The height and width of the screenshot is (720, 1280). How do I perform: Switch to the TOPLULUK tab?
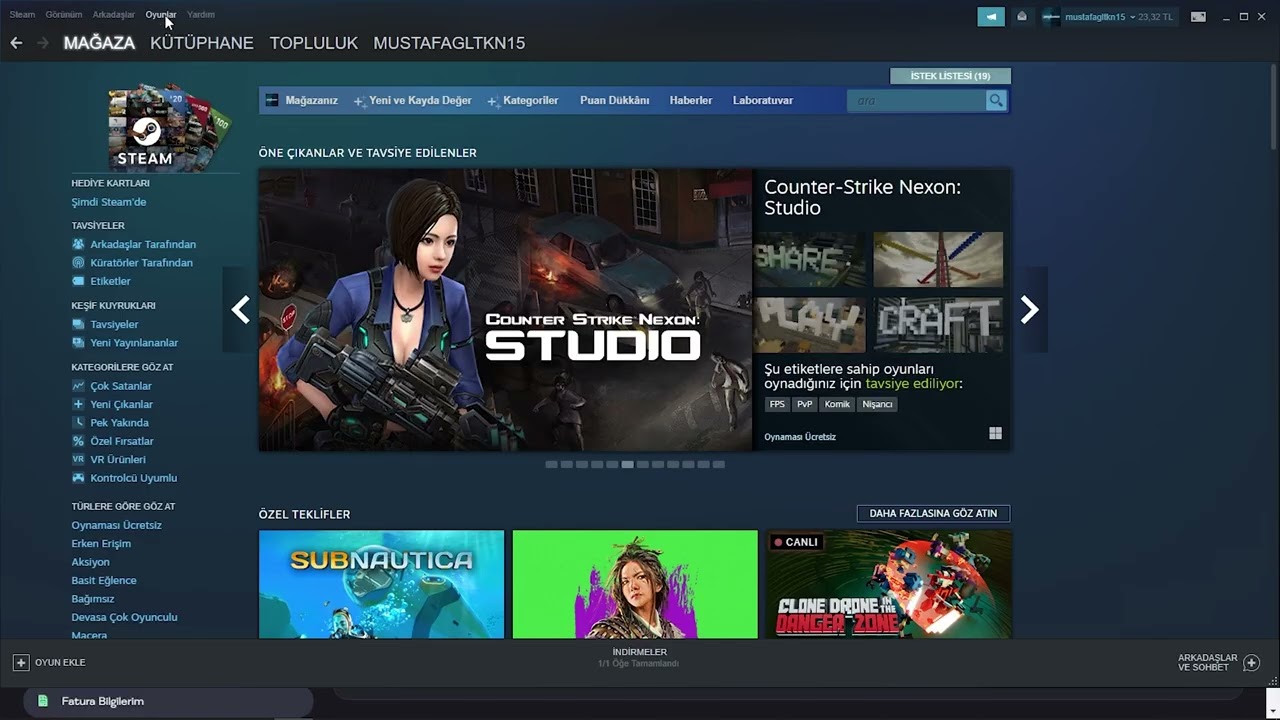click(x=313, y=43)
